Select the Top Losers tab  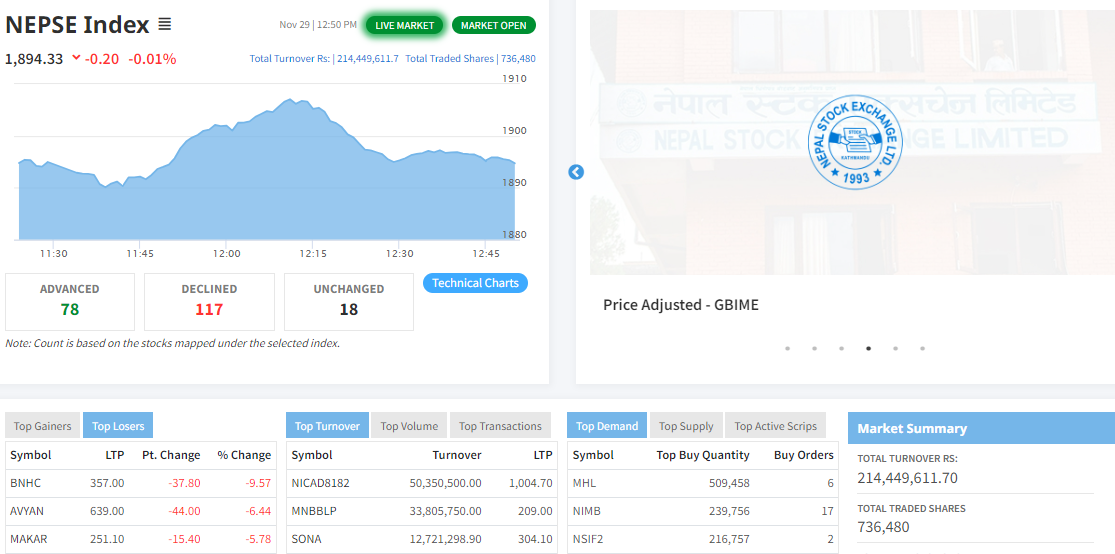[x=118, y=426]
